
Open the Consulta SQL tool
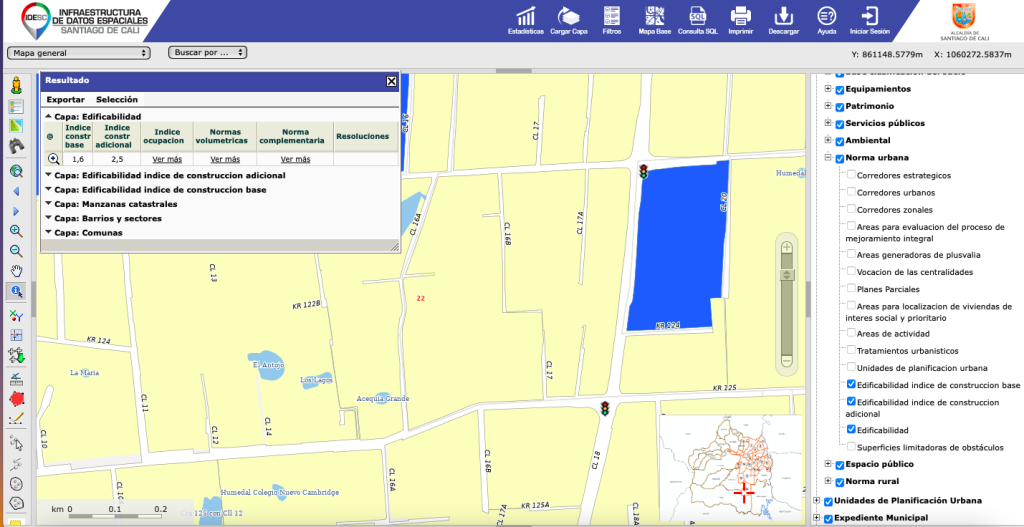click(697, 20)
